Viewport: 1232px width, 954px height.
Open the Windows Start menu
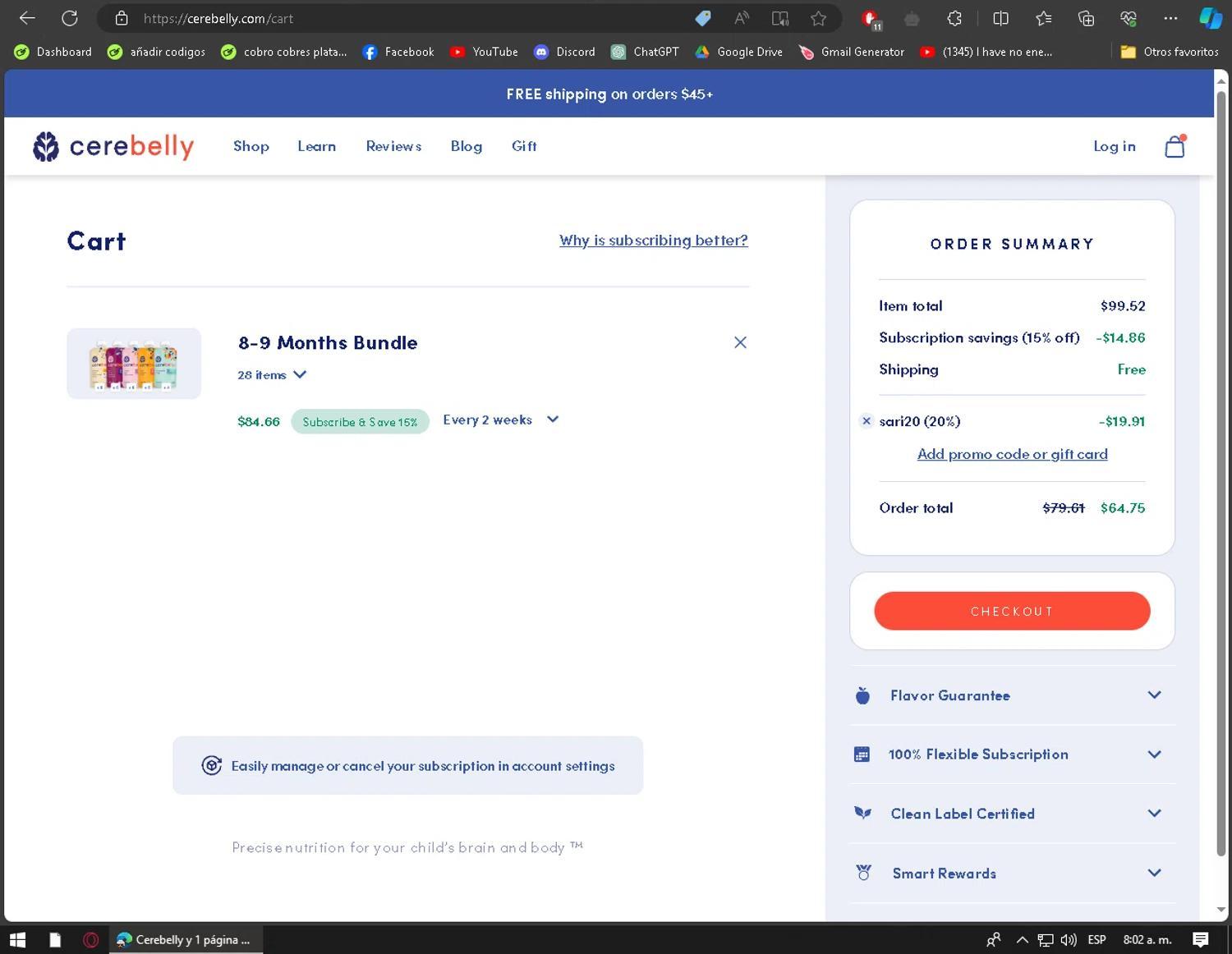pos(17,940)
